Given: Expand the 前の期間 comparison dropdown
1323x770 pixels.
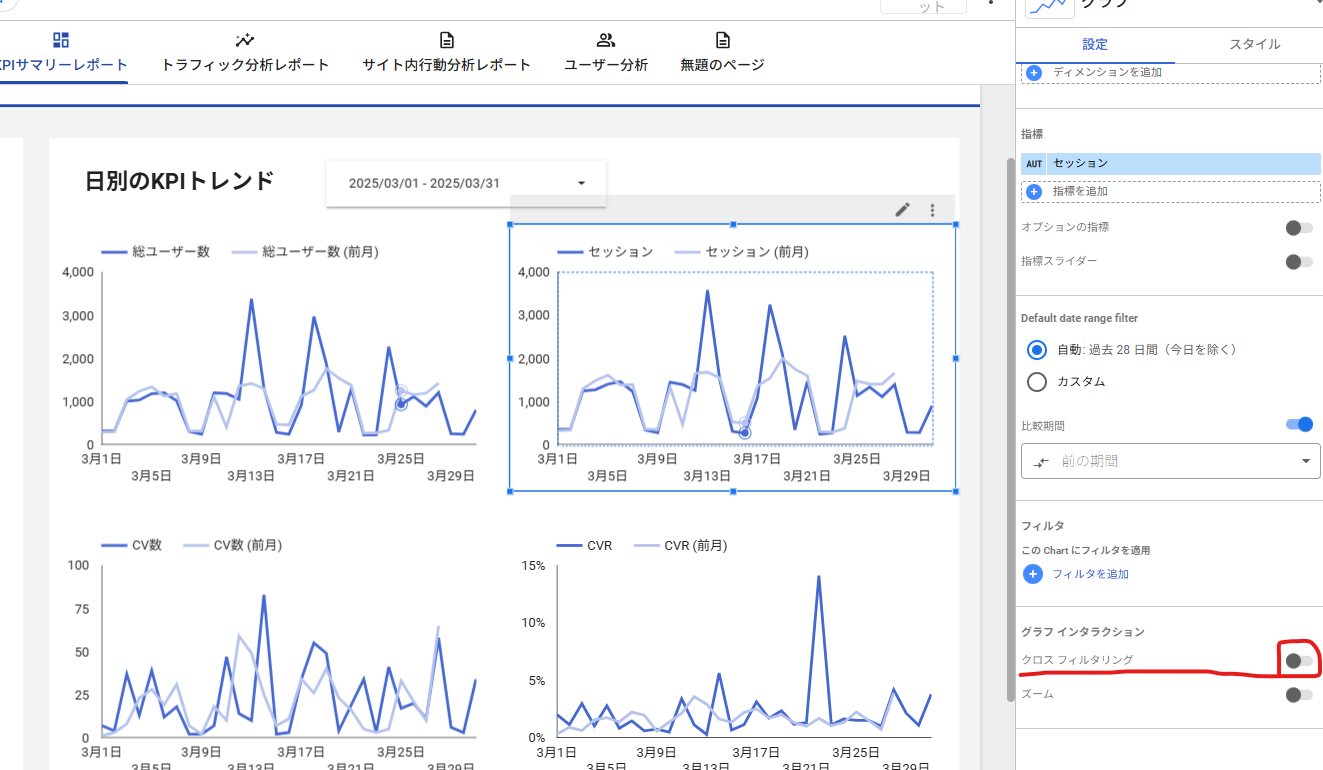Looking at the screenshot, I should 1170,461.
